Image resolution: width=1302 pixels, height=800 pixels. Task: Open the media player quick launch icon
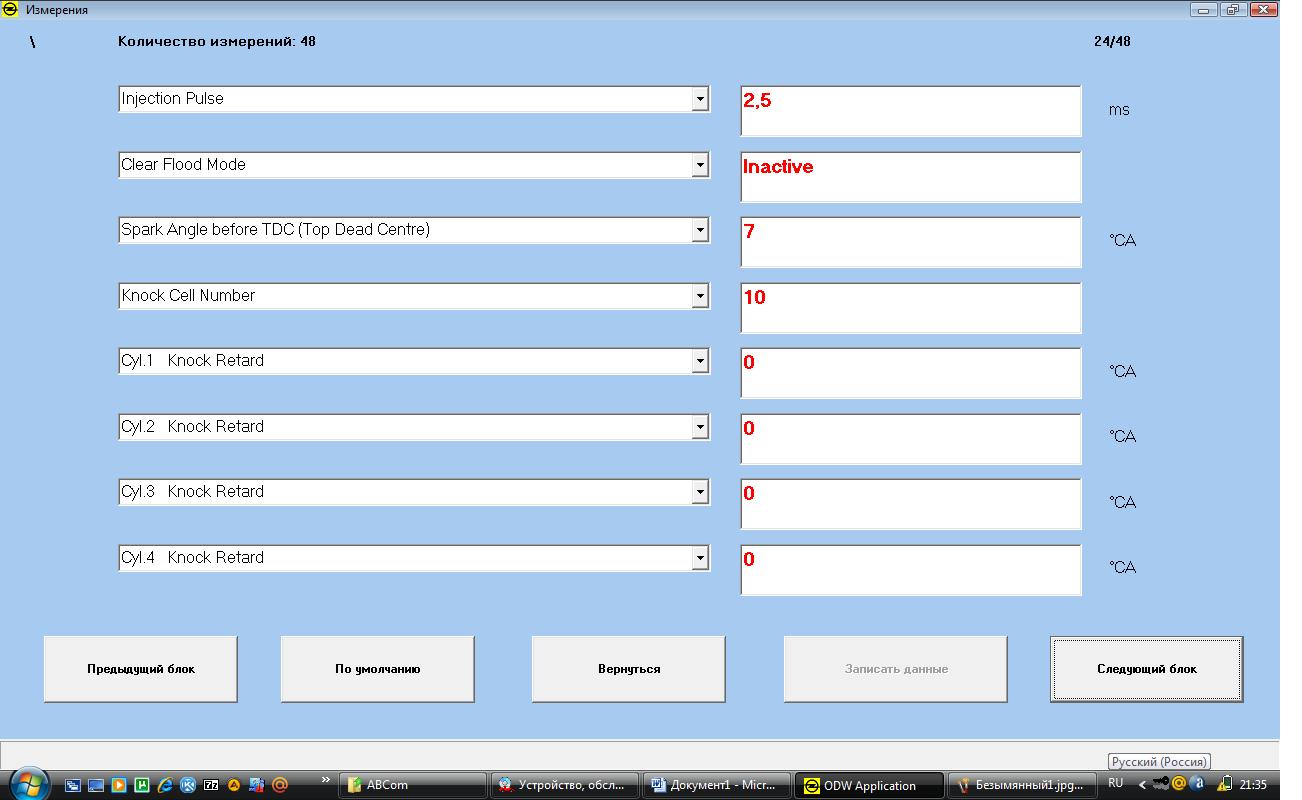tap(119, 785)
